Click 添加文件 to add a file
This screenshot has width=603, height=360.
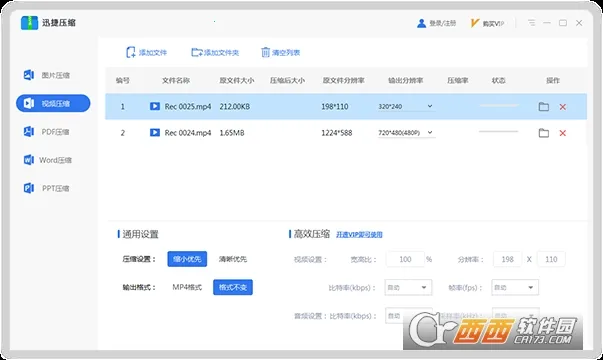pos(147,52)
